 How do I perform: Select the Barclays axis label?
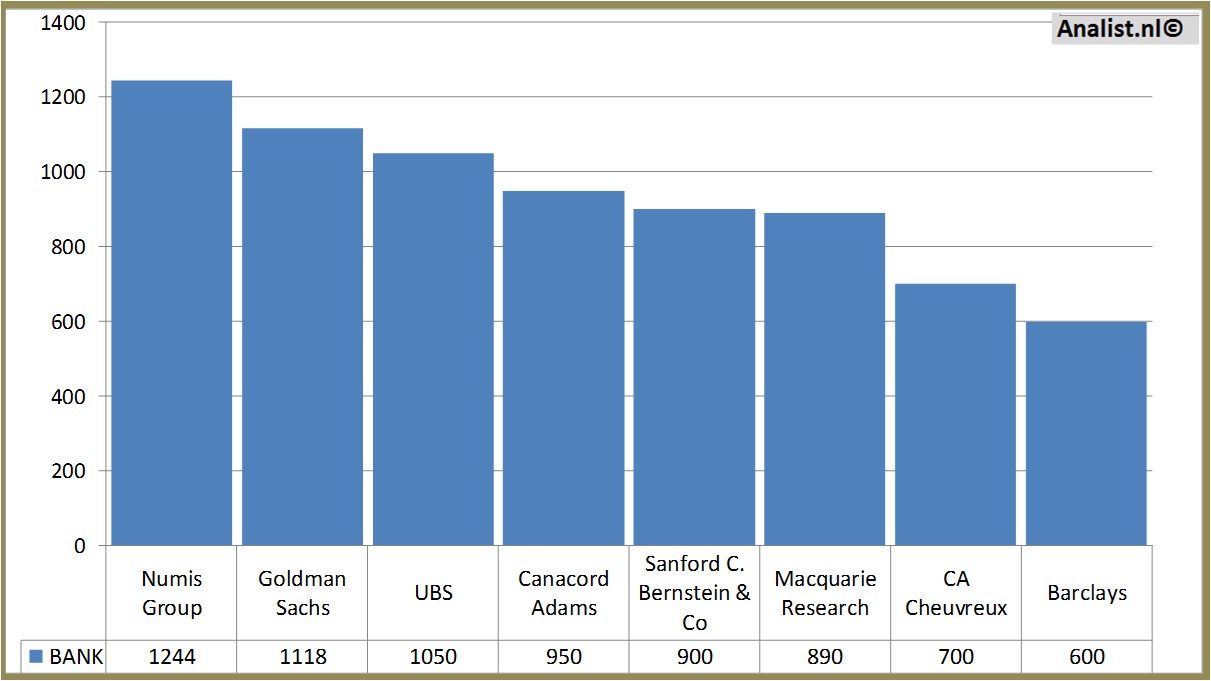[x=1087, y=593]
